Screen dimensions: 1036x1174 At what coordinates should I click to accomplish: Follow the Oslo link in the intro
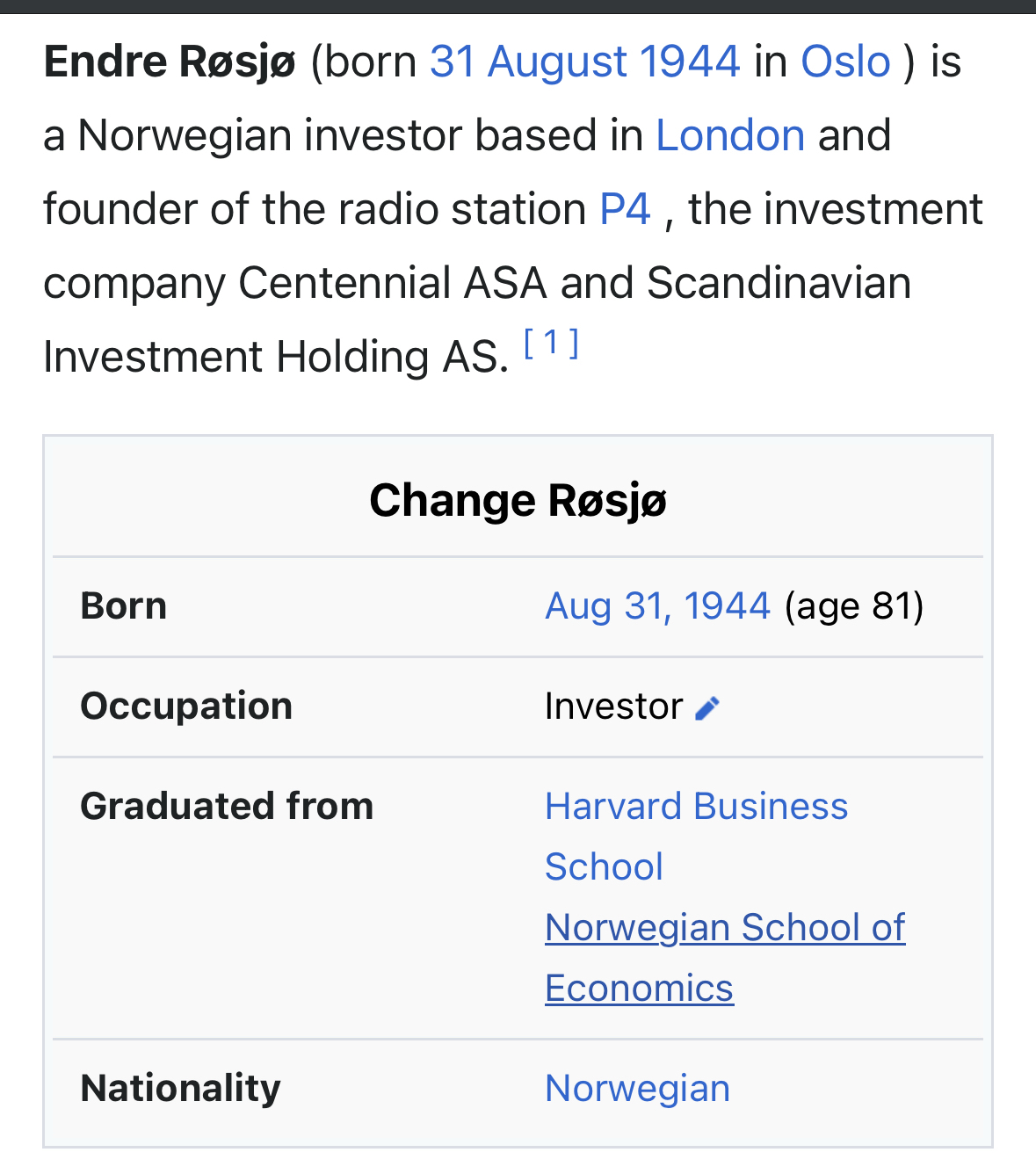[845, 62]
